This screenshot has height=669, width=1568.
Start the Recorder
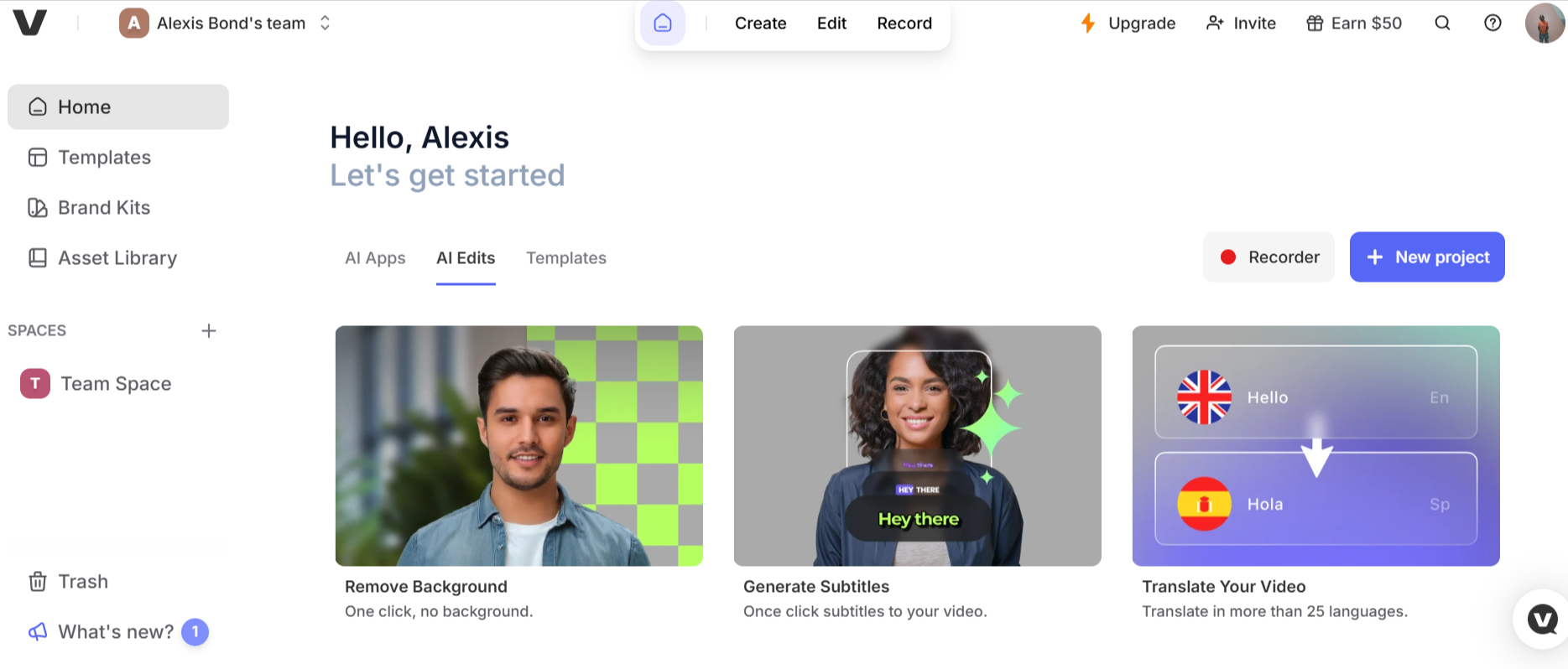(1268, 257)
